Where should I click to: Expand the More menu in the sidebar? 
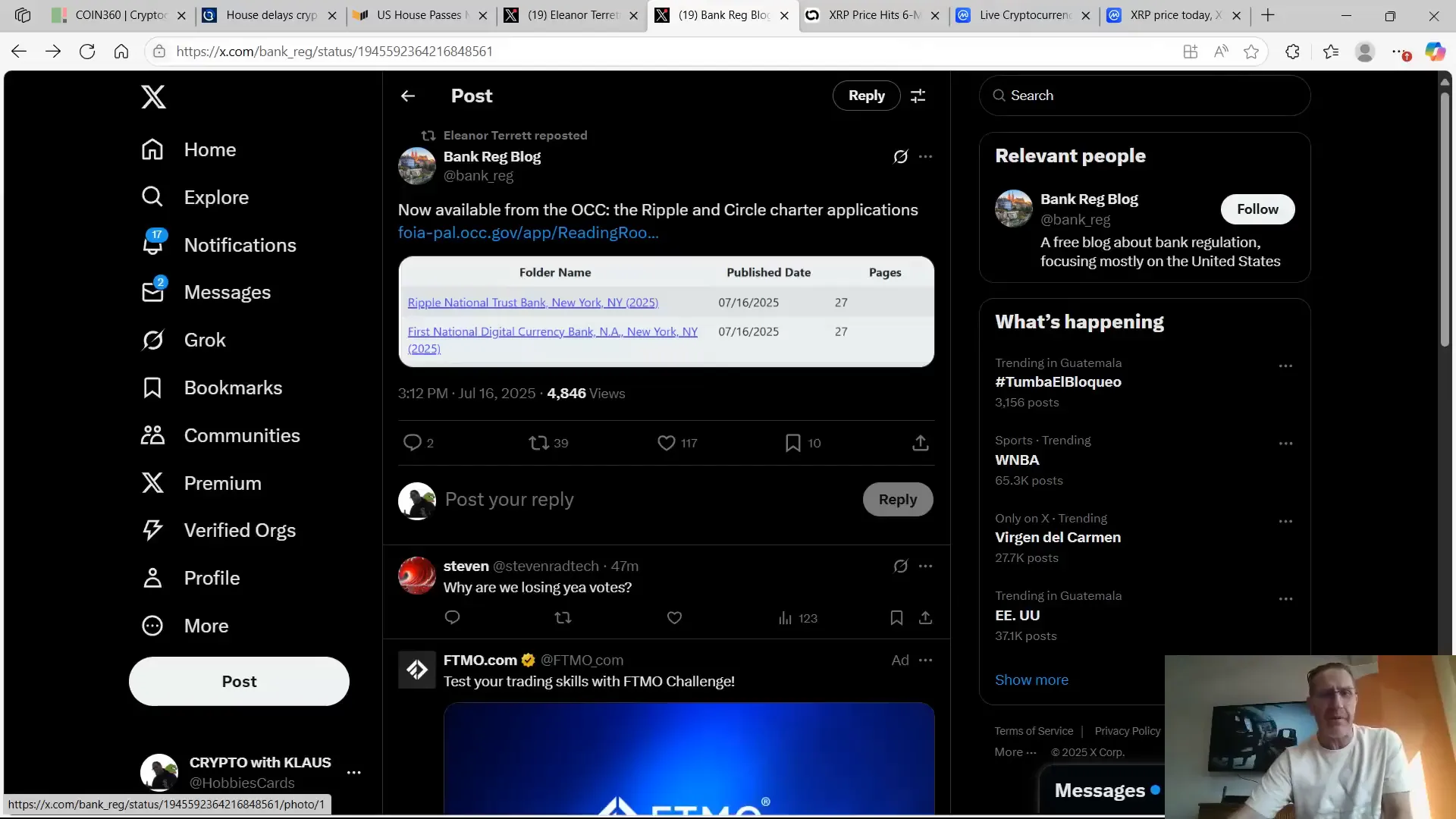coord(185,626)
